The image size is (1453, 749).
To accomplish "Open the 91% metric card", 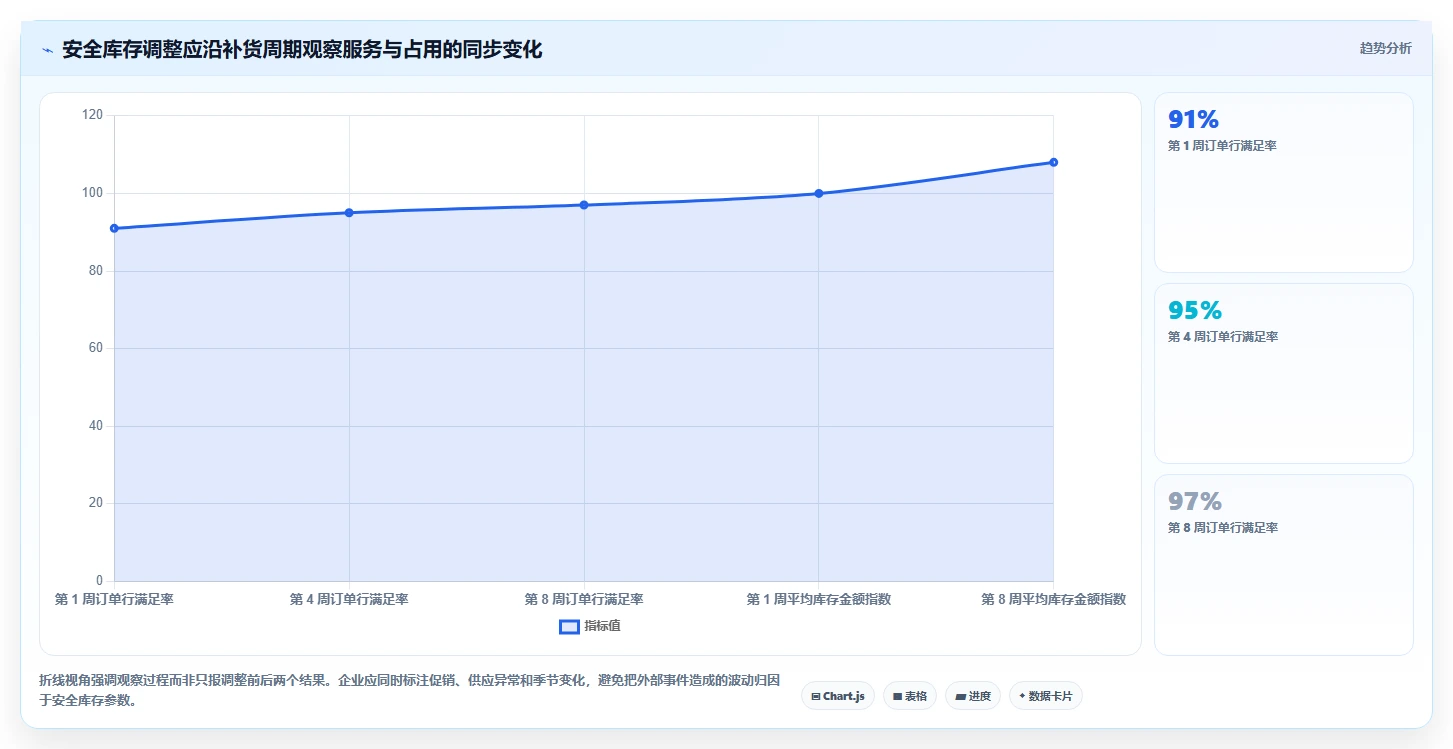I will click(x=1284, y=183).
